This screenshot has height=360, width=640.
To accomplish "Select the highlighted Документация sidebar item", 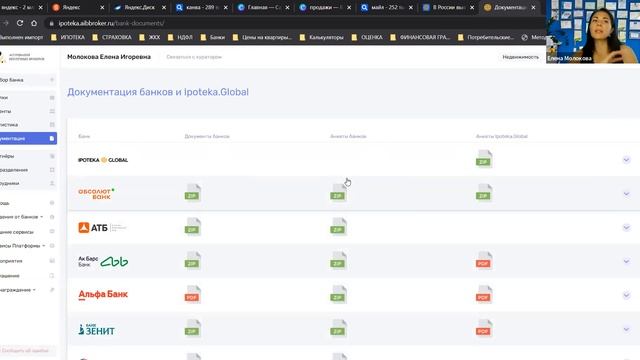I will (28, 138).
